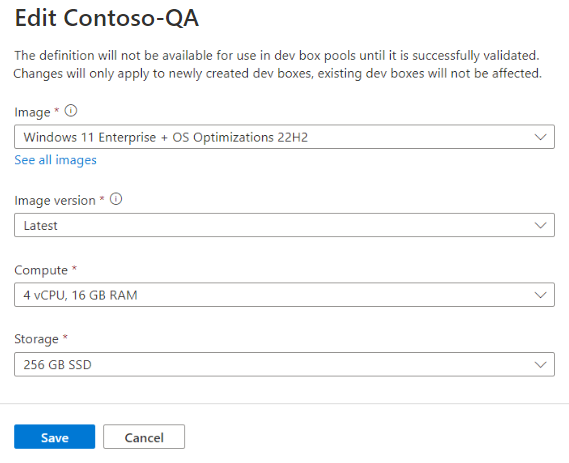Expand the Image dropdown chevron arrow
Image resolution: width=569 pixels, height=463 pixels.
[540, 137]
